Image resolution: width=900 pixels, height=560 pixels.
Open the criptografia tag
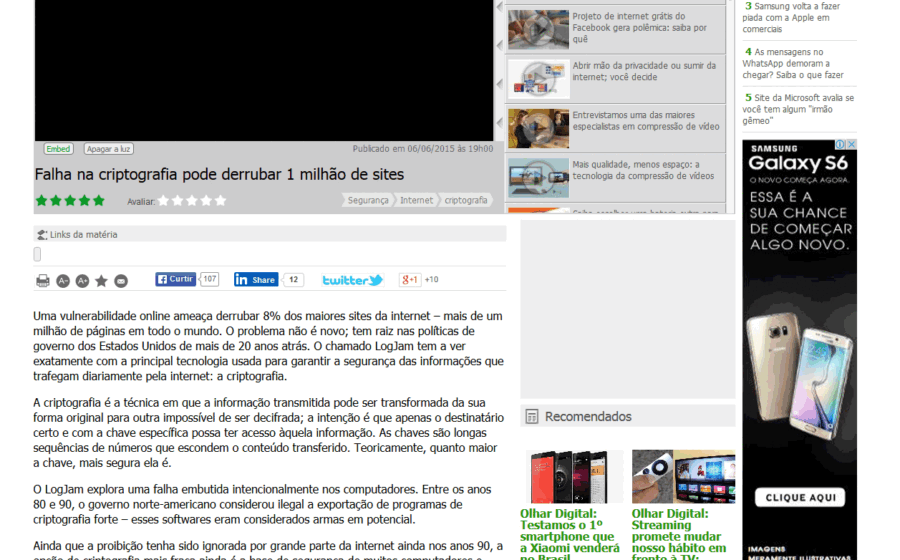(x=466, y=200)
